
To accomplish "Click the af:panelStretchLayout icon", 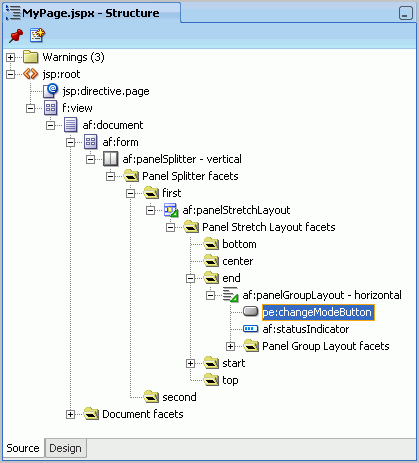I will tap(171, 210).
